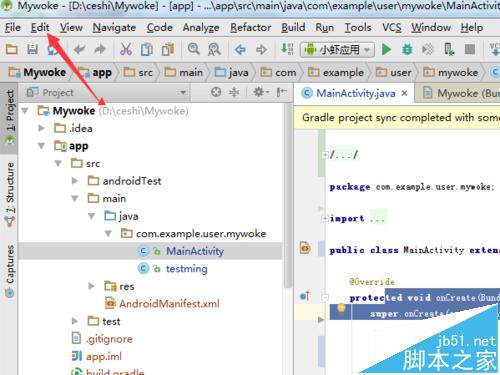
Task: Open the VCS menu
Action: [x=392, y=27]
